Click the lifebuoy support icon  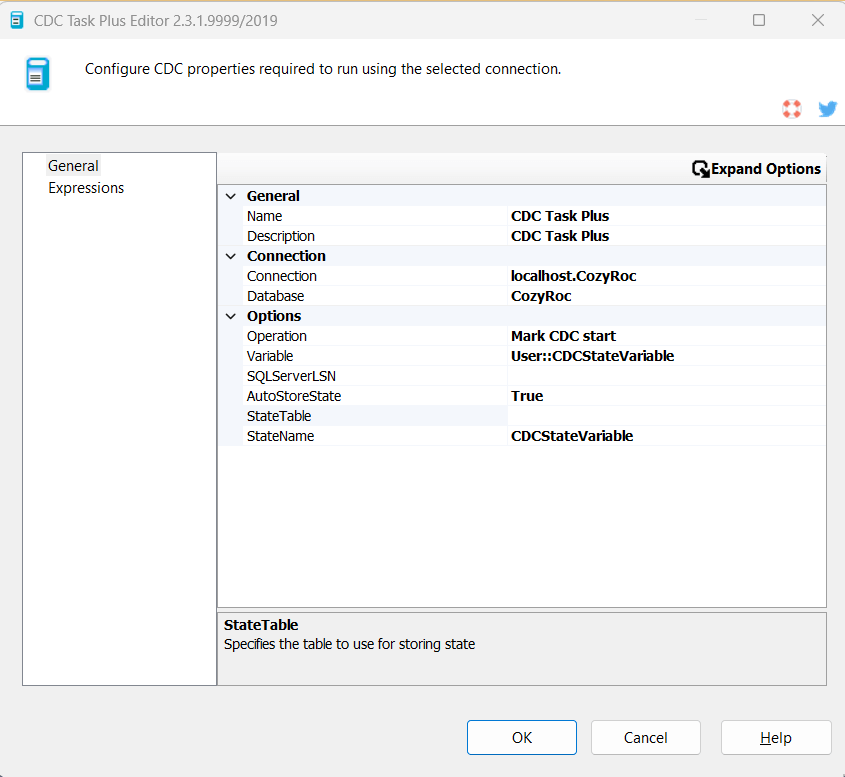click(792, 109)
